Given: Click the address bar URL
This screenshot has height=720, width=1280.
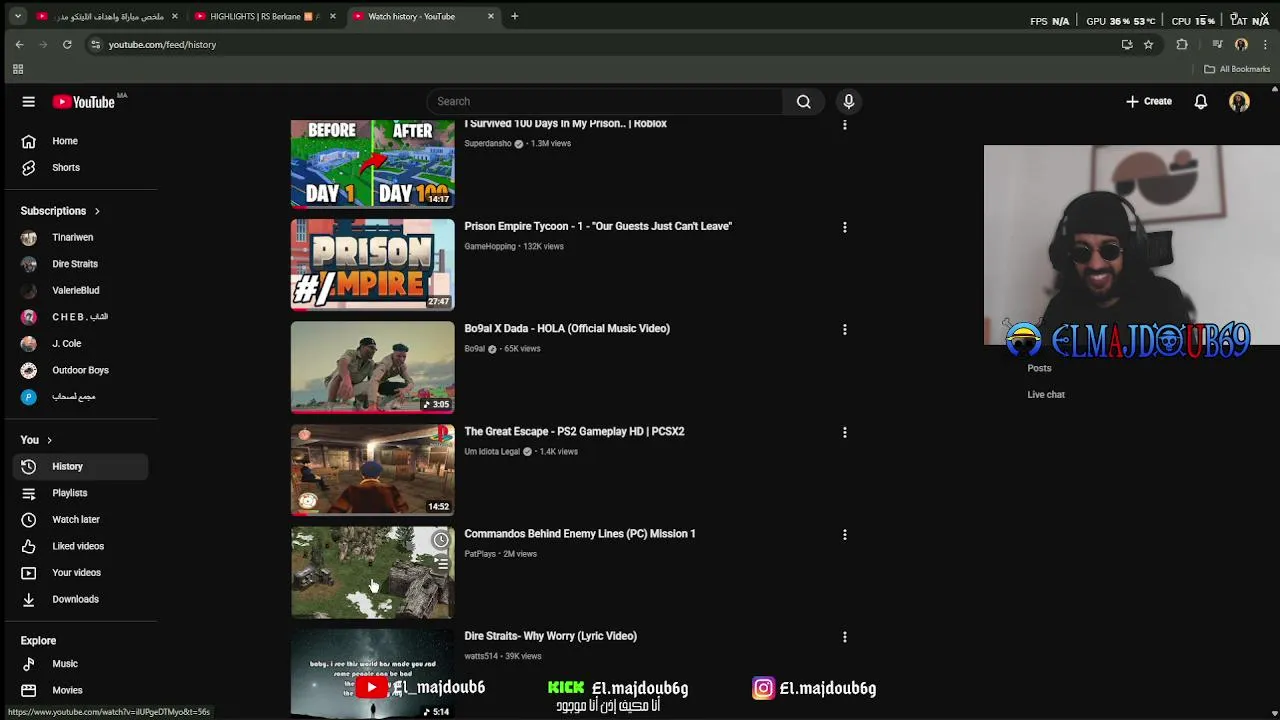Looking at the screenshot, I should [x=162, y=44].
